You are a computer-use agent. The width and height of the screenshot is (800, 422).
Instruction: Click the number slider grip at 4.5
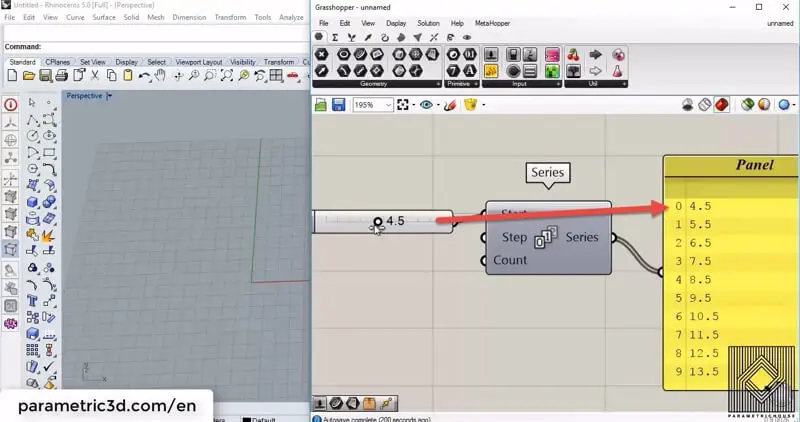378,222
